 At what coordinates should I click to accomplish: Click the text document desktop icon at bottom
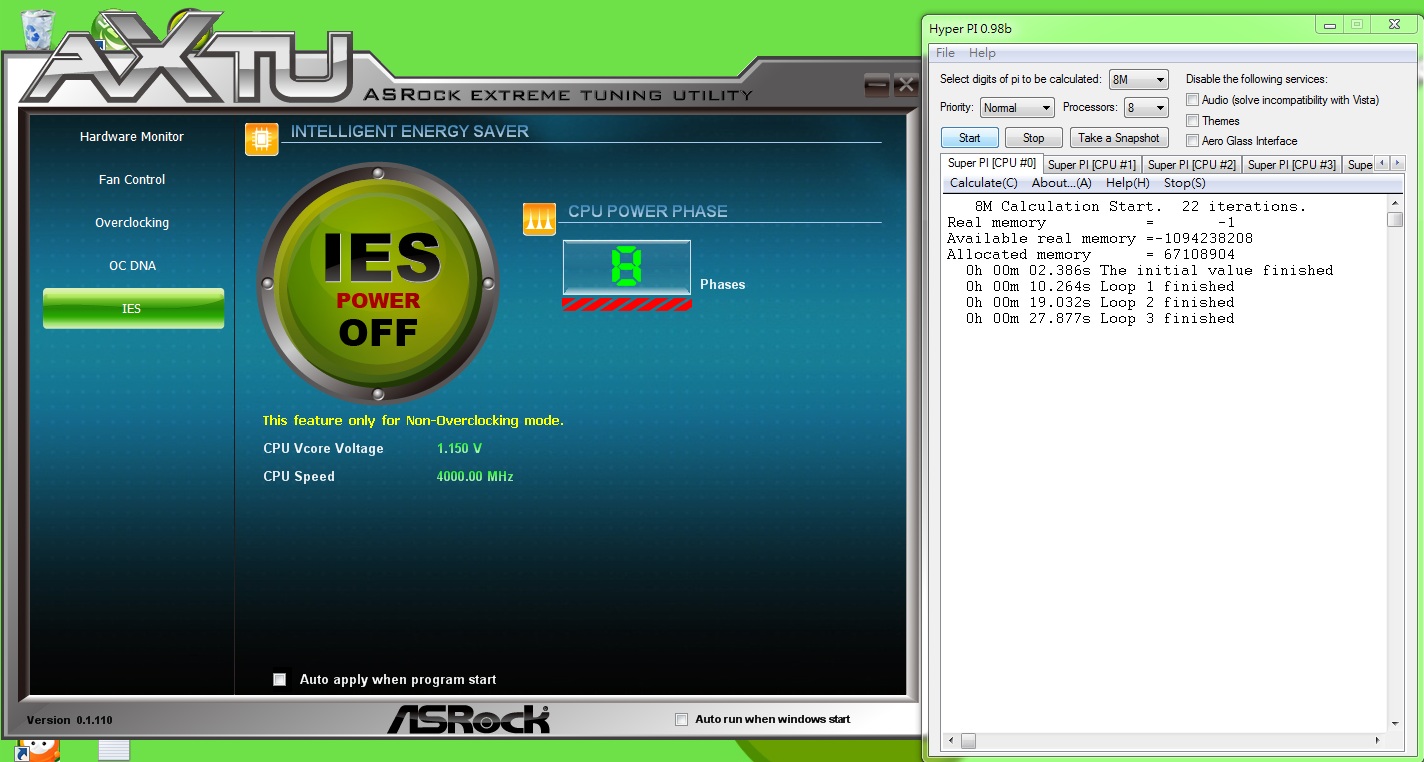point(114,750)
